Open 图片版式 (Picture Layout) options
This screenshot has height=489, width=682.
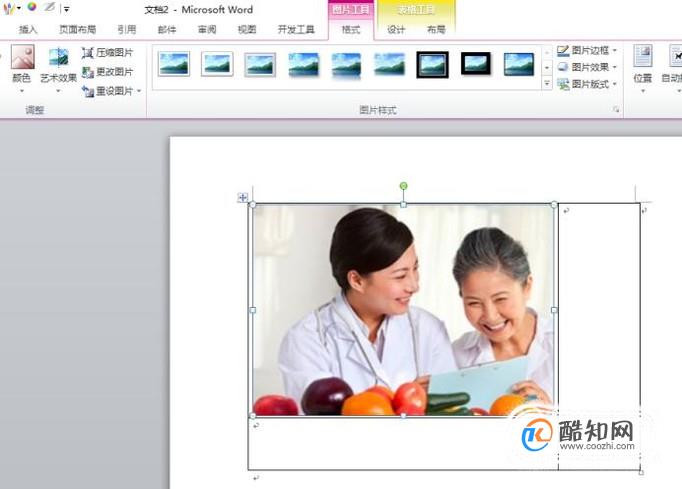click(x=587, y=84)
